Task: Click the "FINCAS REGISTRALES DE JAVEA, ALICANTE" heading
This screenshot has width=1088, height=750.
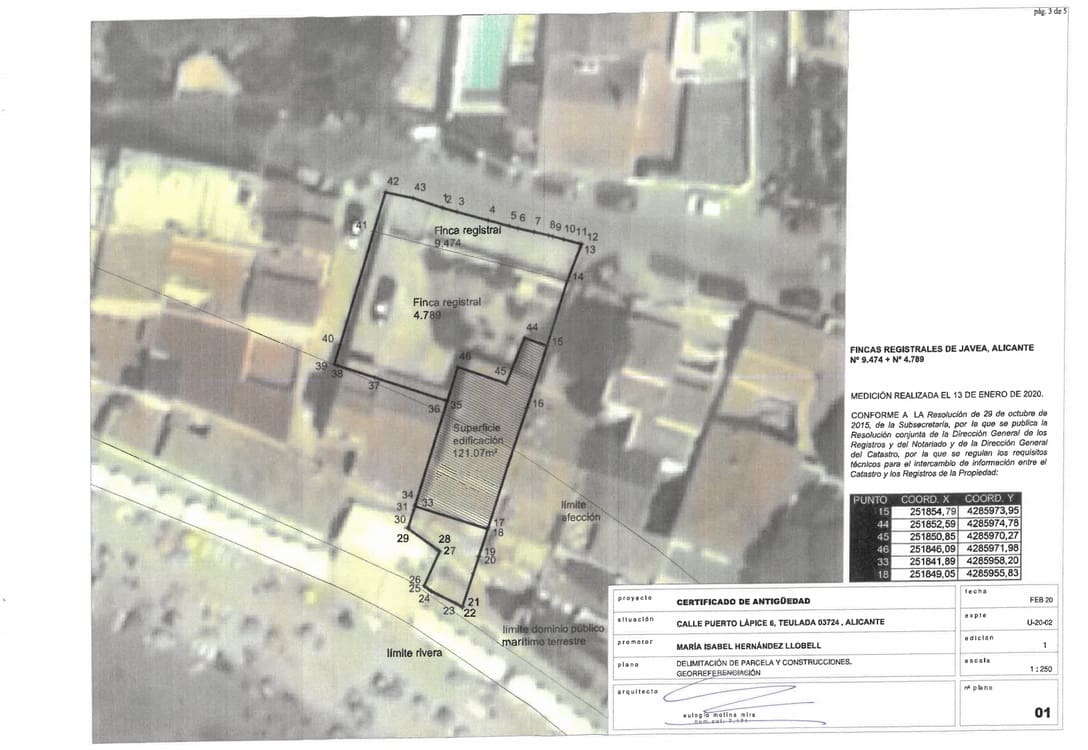Action: coord(941,347)
